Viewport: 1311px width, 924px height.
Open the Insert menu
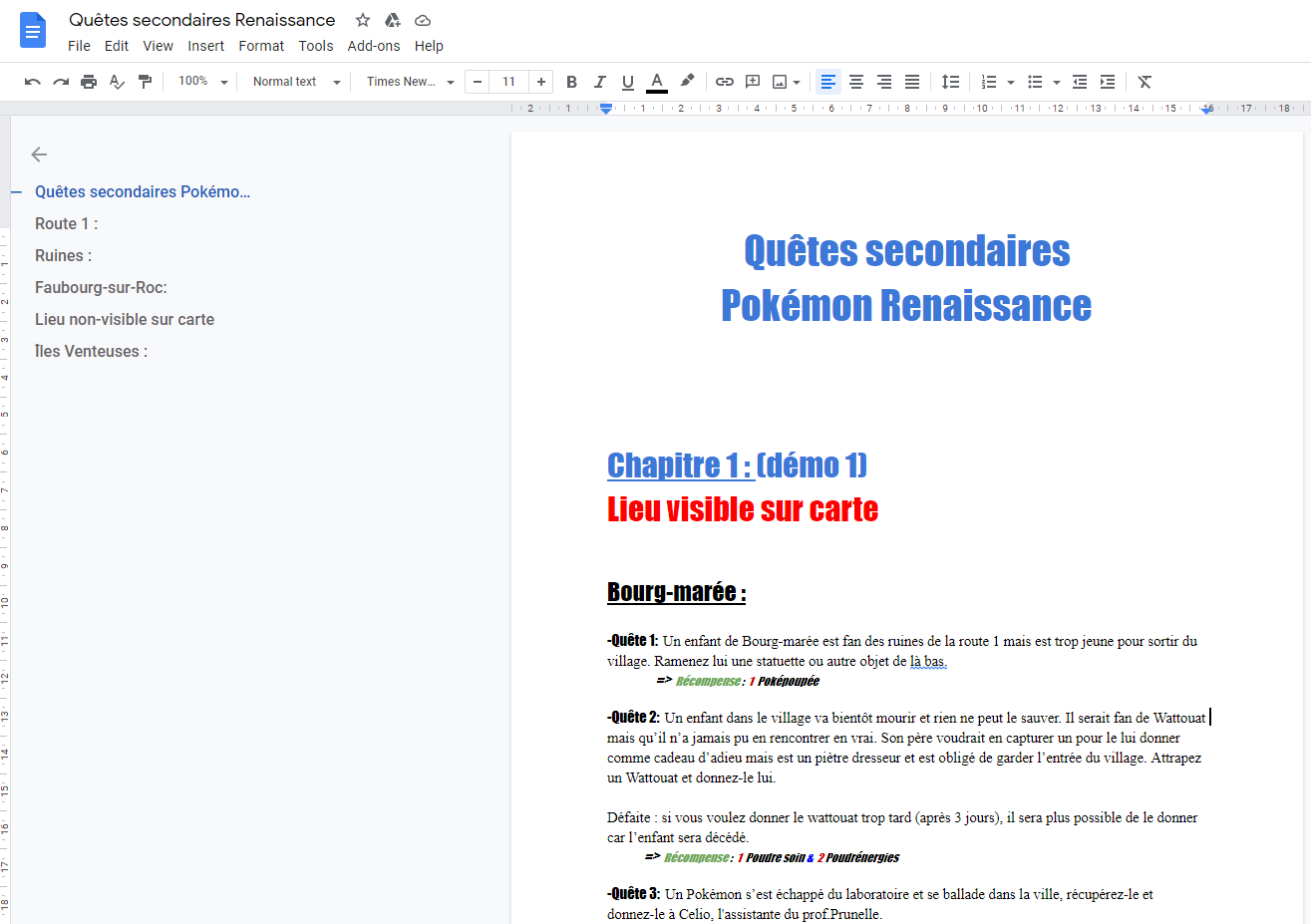coord(205,46)
